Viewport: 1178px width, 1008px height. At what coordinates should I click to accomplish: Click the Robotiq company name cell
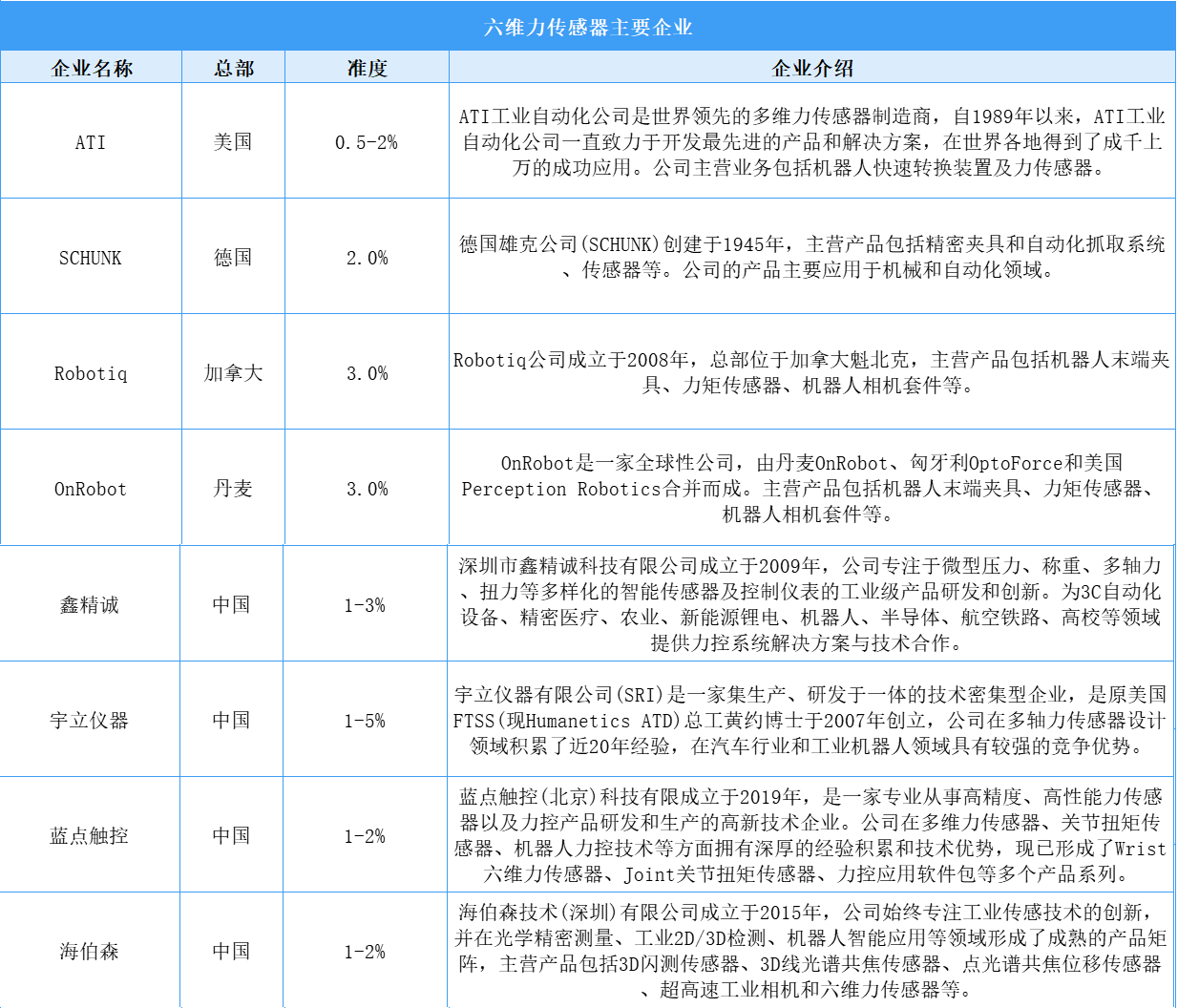[92, 372]
